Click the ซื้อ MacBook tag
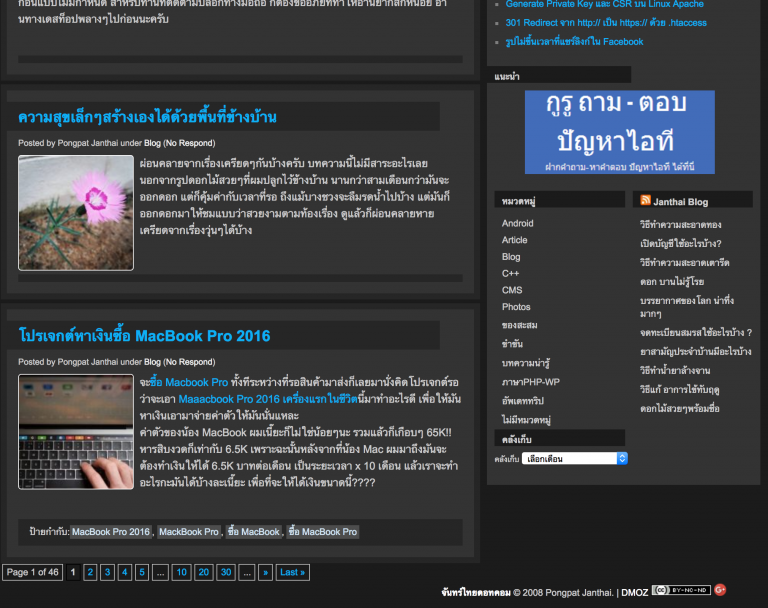768x608 pixels. 253,532
